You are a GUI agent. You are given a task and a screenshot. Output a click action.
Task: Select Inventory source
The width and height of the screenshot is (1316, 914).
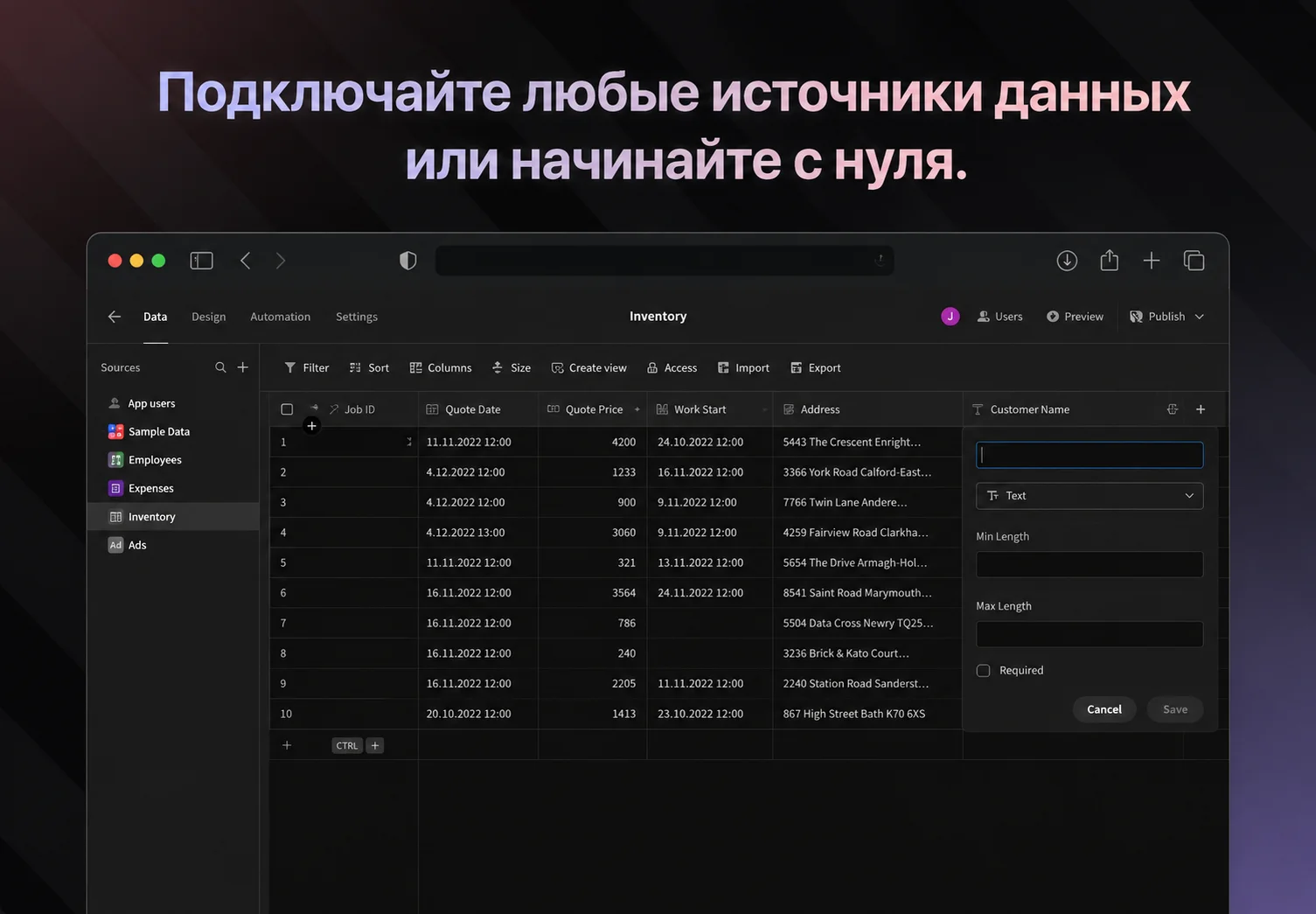coord(173,517)
